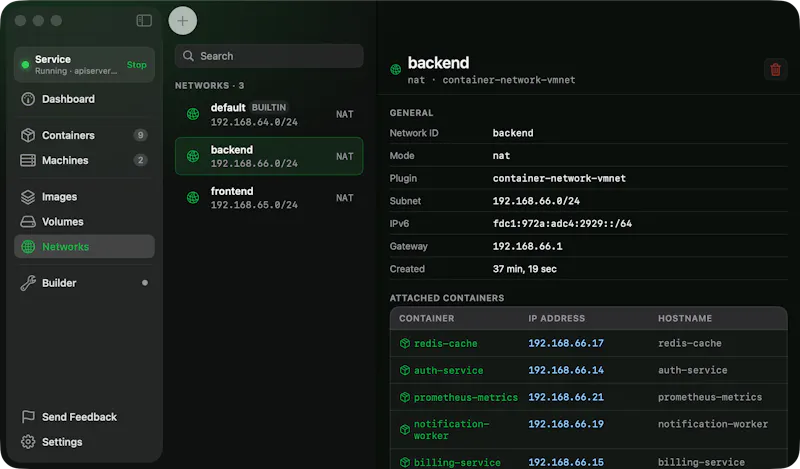Delete the backend network via trash icon
Image resolution: width=800 pixels, height=469 pixels.
(x=775, y=69)
